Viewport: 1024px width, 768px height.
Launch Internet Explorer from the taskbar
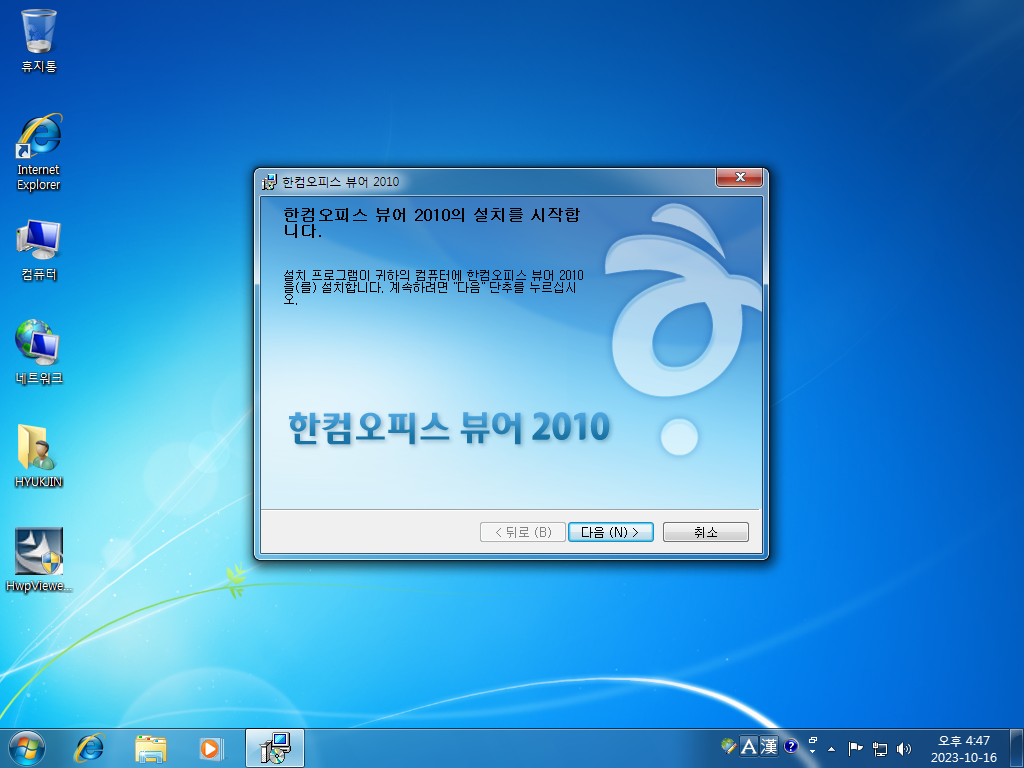[89, 748]
